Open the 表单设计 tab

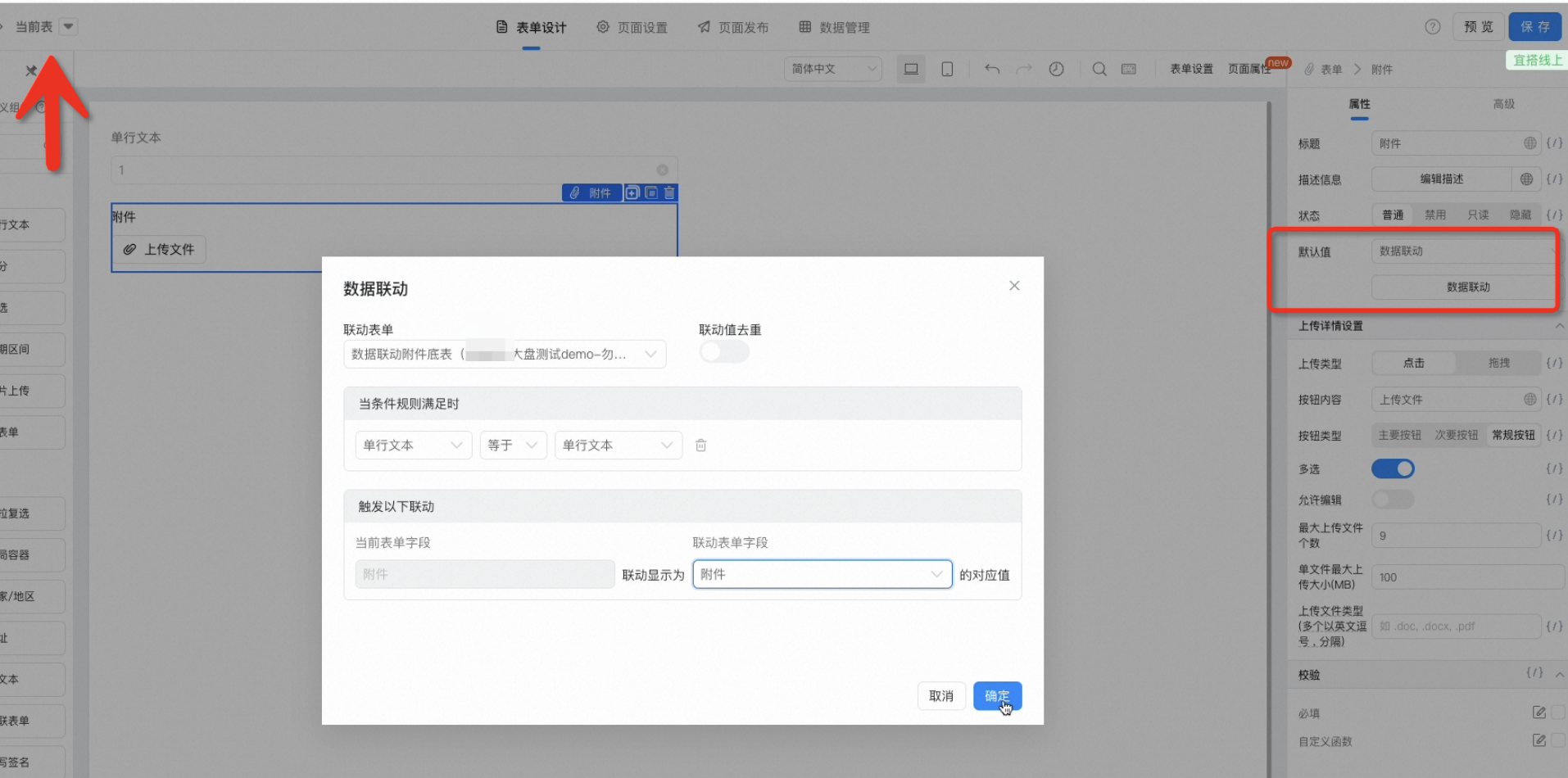[531, 27]
